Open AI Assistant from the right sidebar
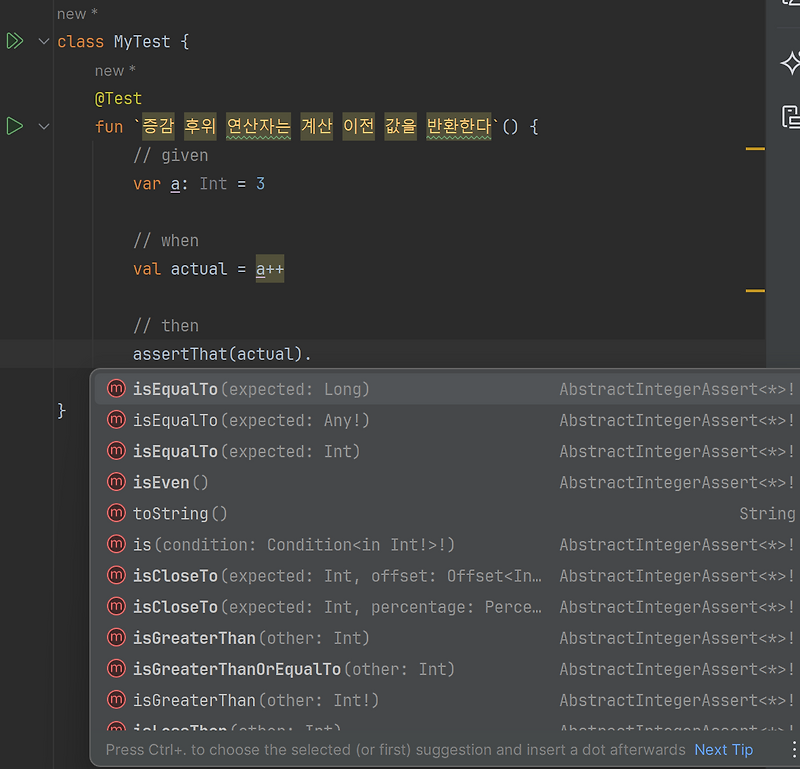This screenshot has width=800, height=769. (790, 63)
